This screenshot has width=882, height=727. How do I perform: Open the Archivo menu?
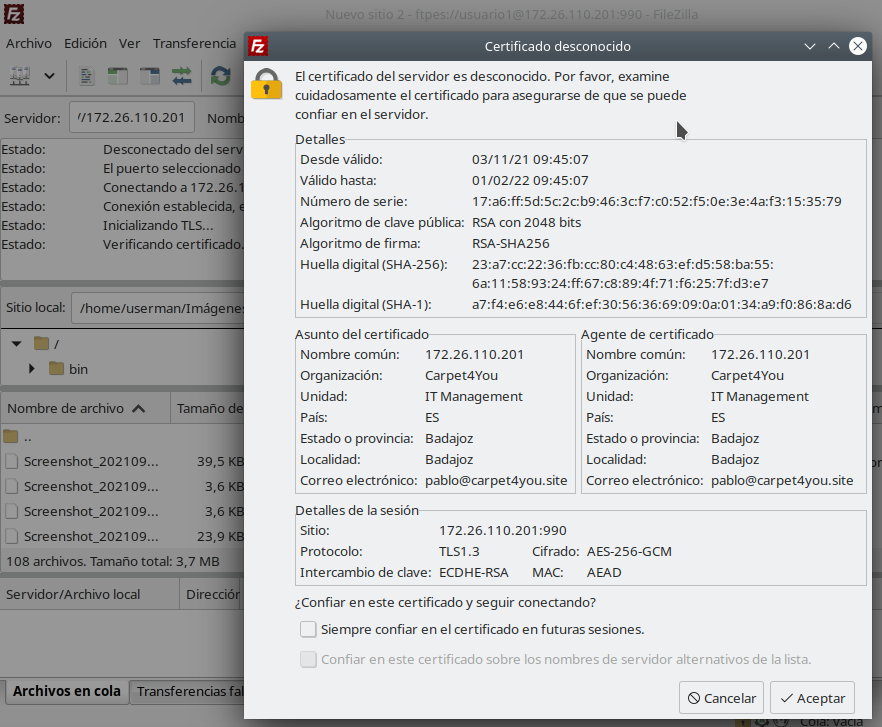[29, 43]
